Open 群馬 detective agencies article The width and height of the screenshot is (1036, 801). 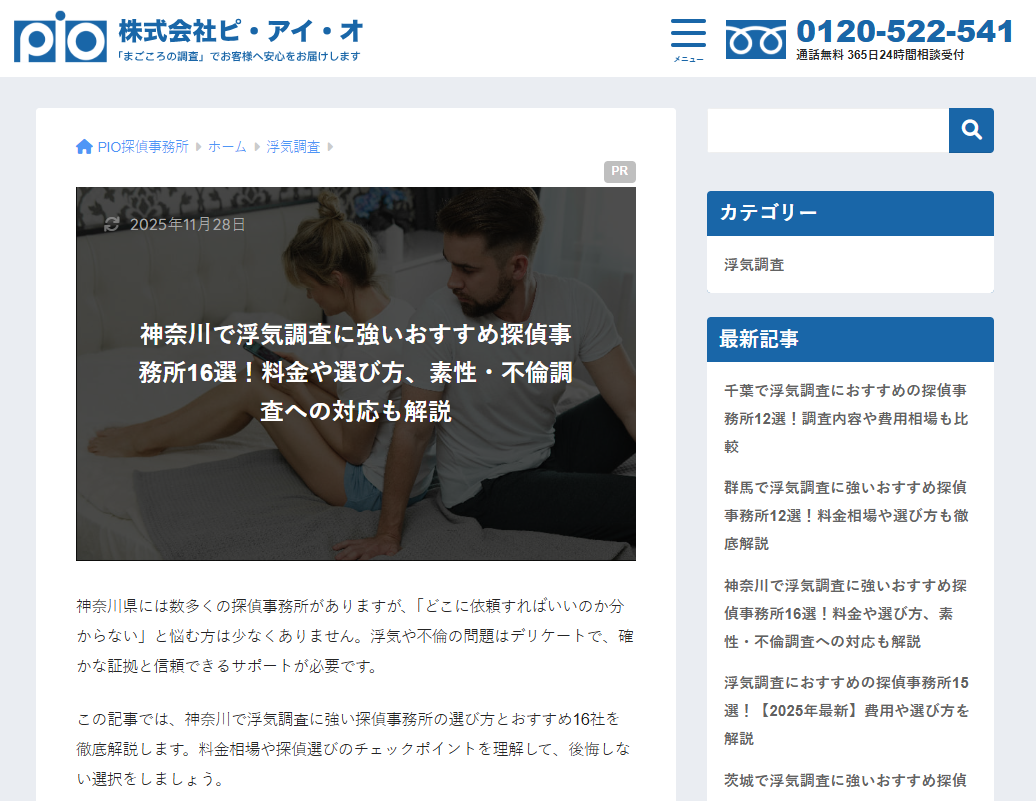click(x=845, y=516)
